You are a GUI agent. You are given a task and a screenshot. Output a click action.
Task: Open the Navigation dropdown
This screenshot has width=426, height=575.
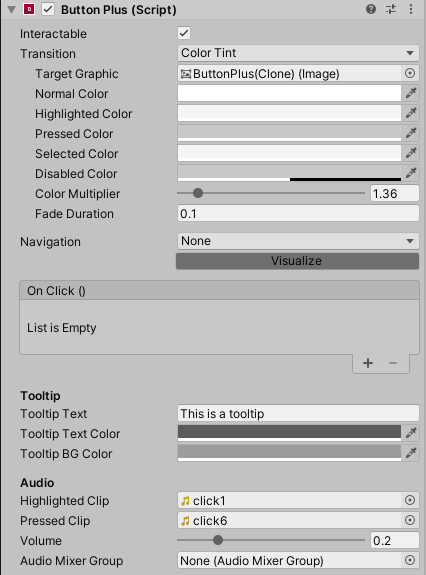298,241
